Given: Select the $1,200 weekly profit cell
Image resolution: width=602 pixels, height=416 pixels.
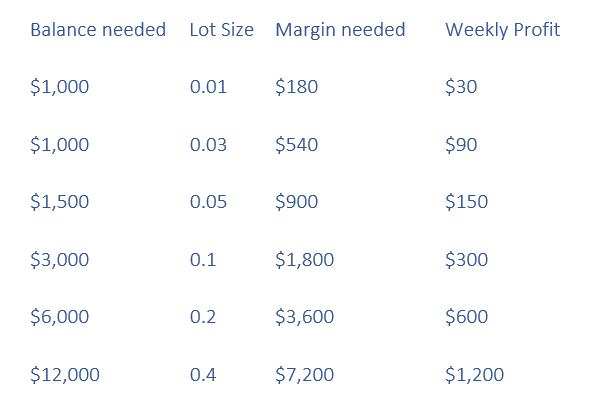Looking at the screenshot, I should coord(475,375).
